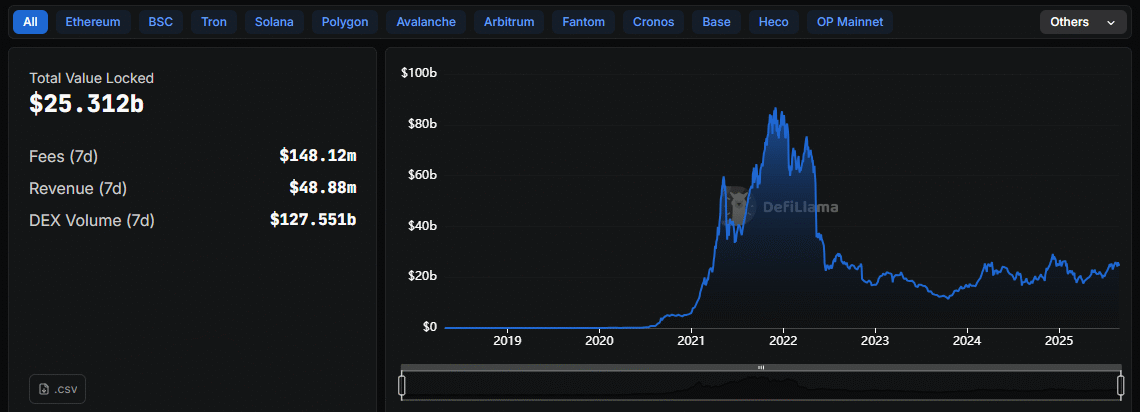1140x412 pixels.
Task: Select the All chains tab
Action: tap(30, 22)
